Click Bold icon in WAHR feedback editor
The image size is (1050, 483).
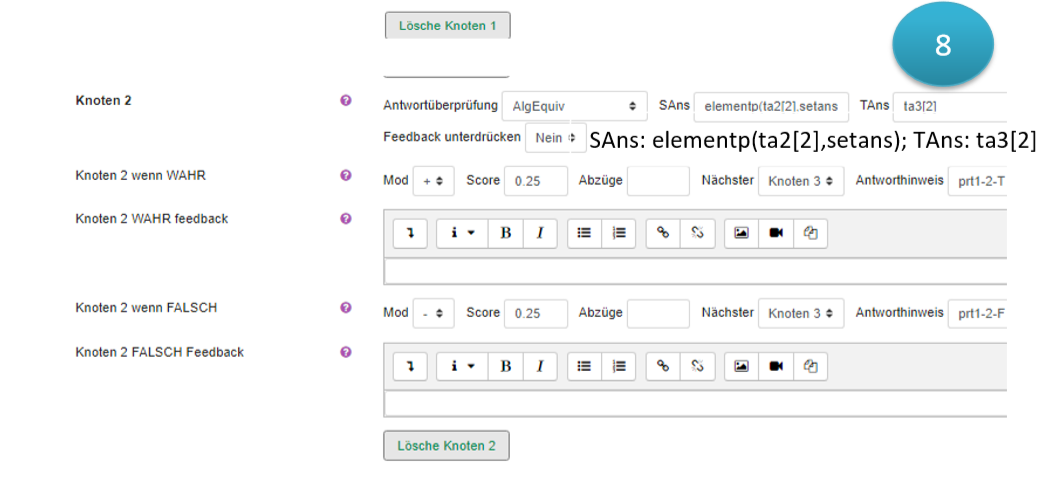(506, 233)
